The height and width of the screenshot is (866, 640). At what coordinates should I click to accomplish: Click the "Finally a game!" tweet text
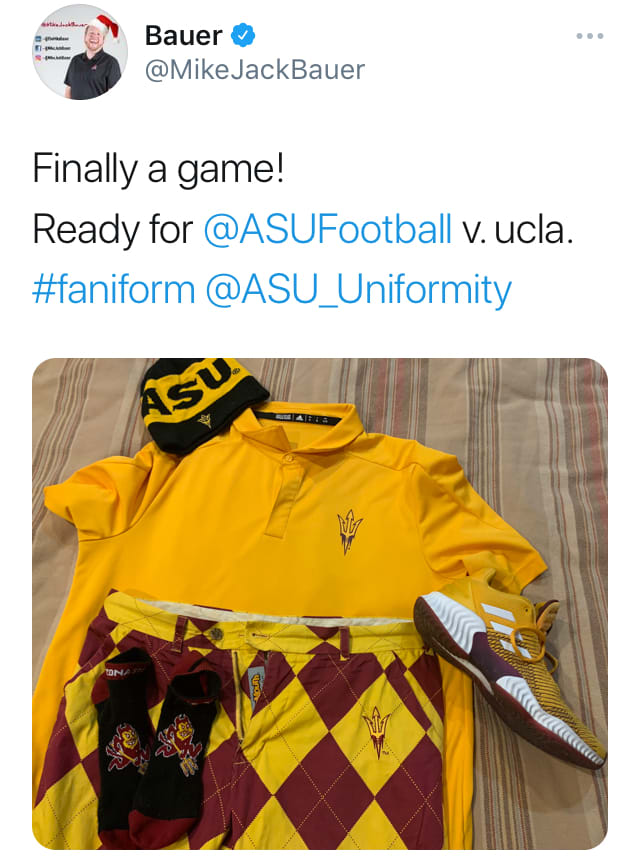(158, 168)
